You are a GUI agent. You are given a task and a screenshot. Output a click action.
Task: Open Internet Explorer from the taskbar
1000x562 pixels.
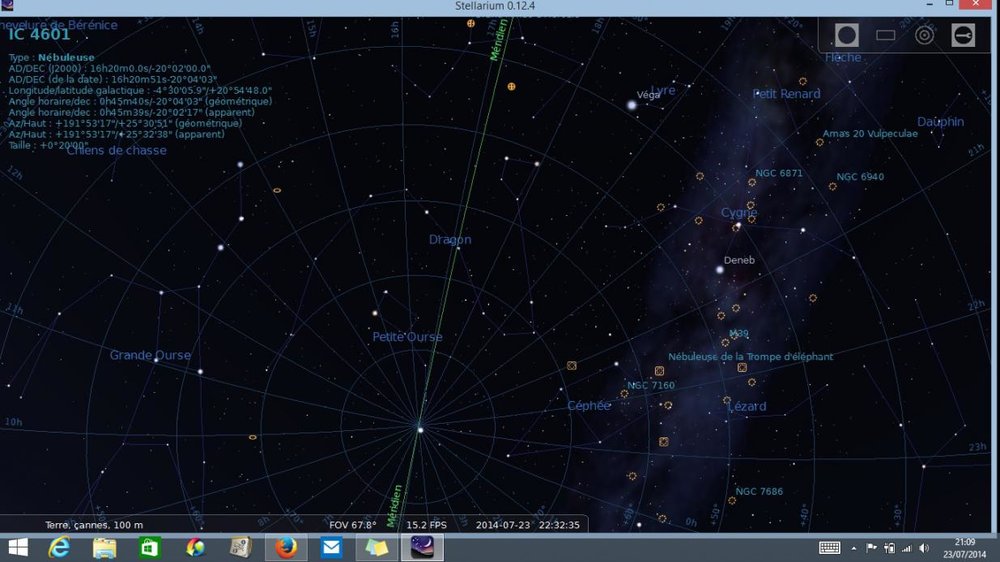59,547
